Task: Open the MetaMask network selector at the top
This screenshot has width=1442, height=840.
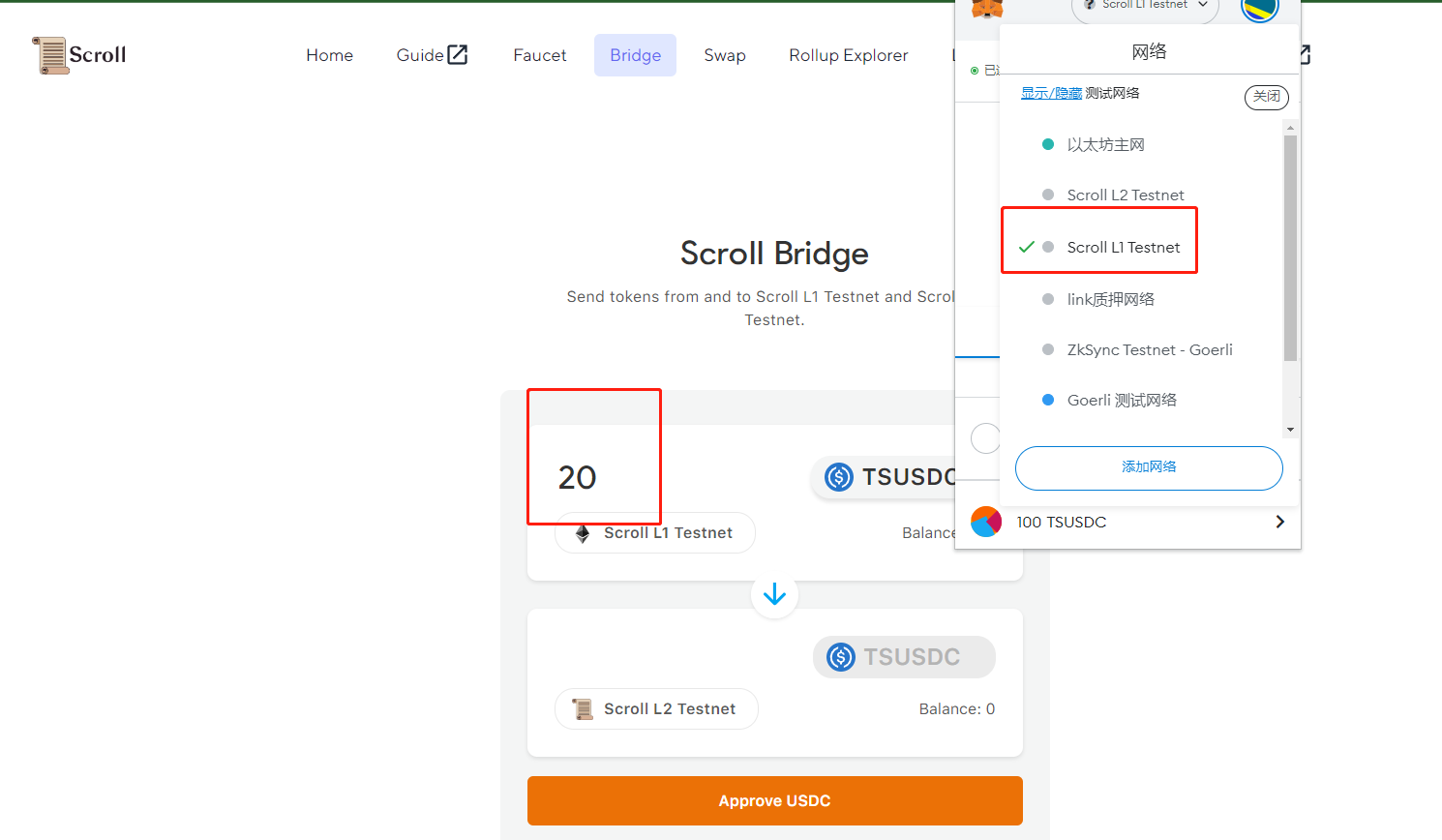Action: (x=1145, y=8)
